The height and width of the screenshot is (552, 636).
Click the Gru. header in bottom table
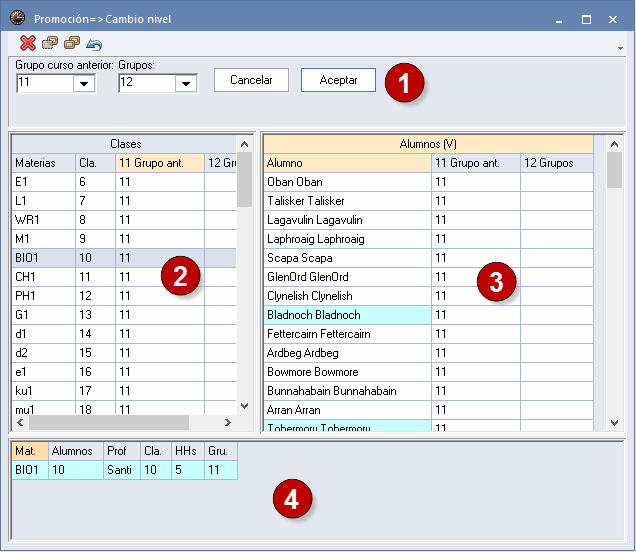[221, 451]
